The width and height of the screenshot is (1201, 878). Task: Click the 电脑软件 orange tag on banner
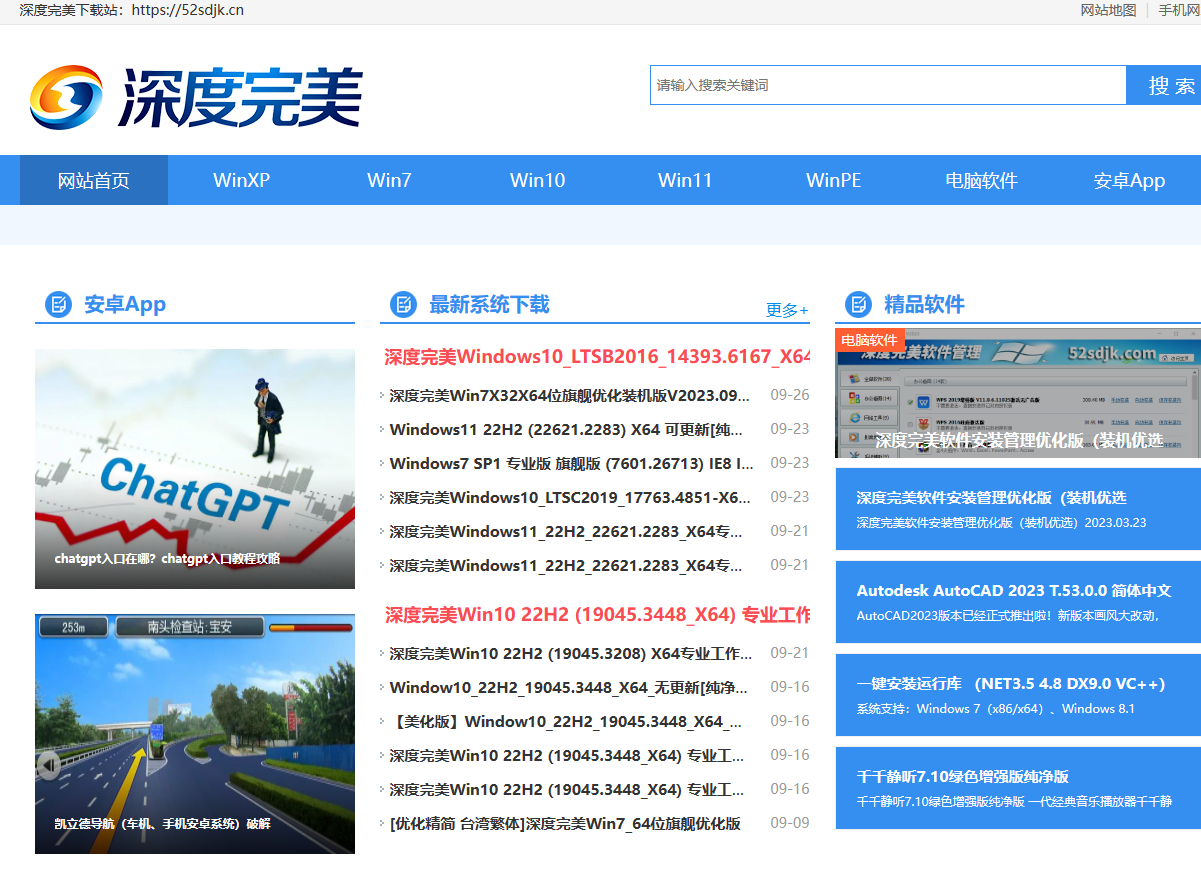click(870, 340)
